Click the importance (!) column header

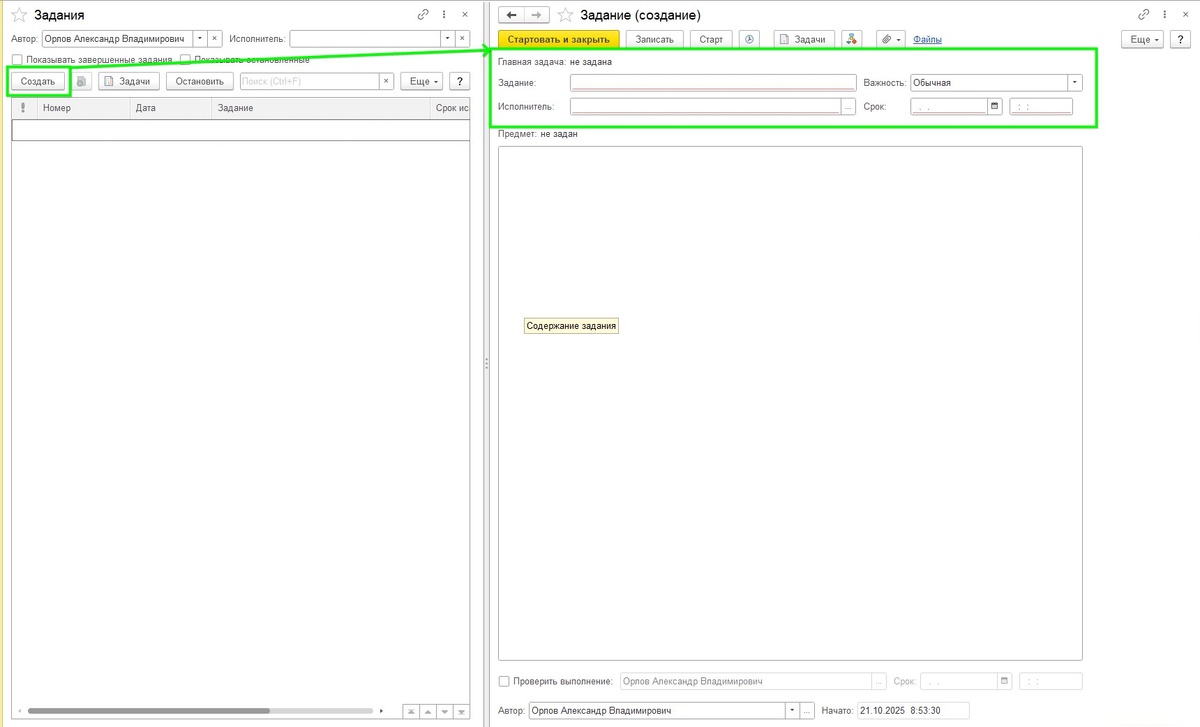click(x=23, y=107)
